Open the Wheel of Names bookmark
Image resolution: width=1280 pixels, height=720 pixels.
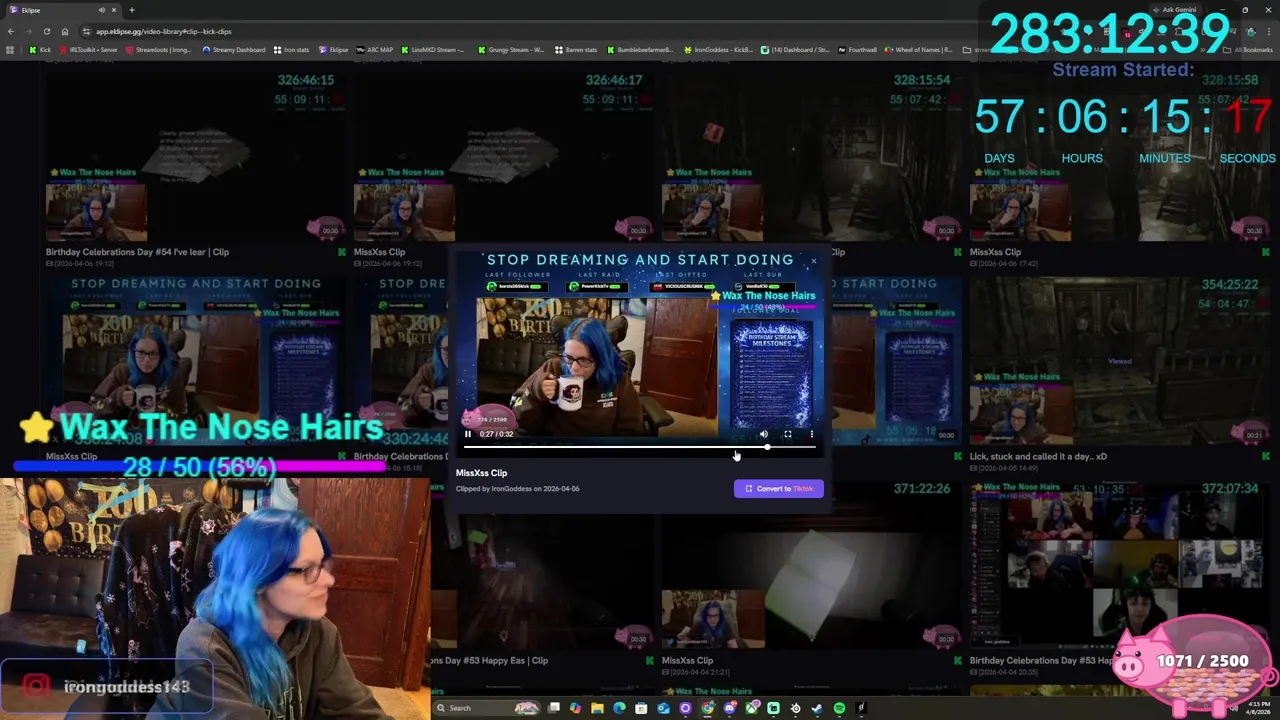(917, 50)
